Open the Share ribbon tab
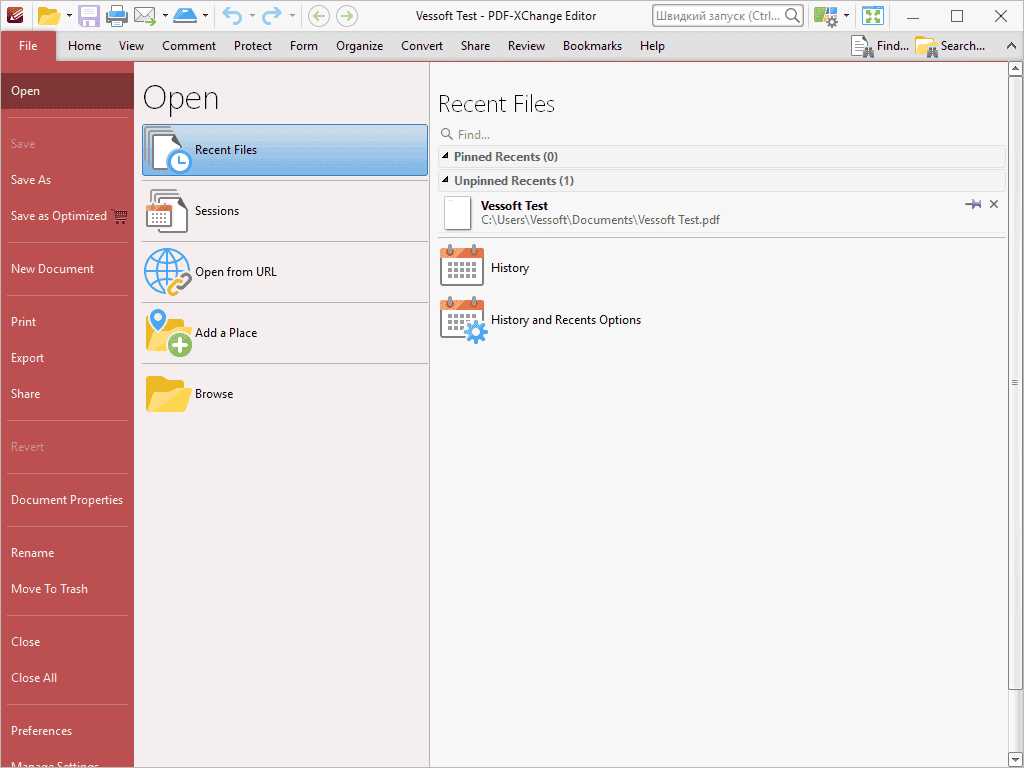This screenshot has width=1024, height=768. tap(475, 46)
